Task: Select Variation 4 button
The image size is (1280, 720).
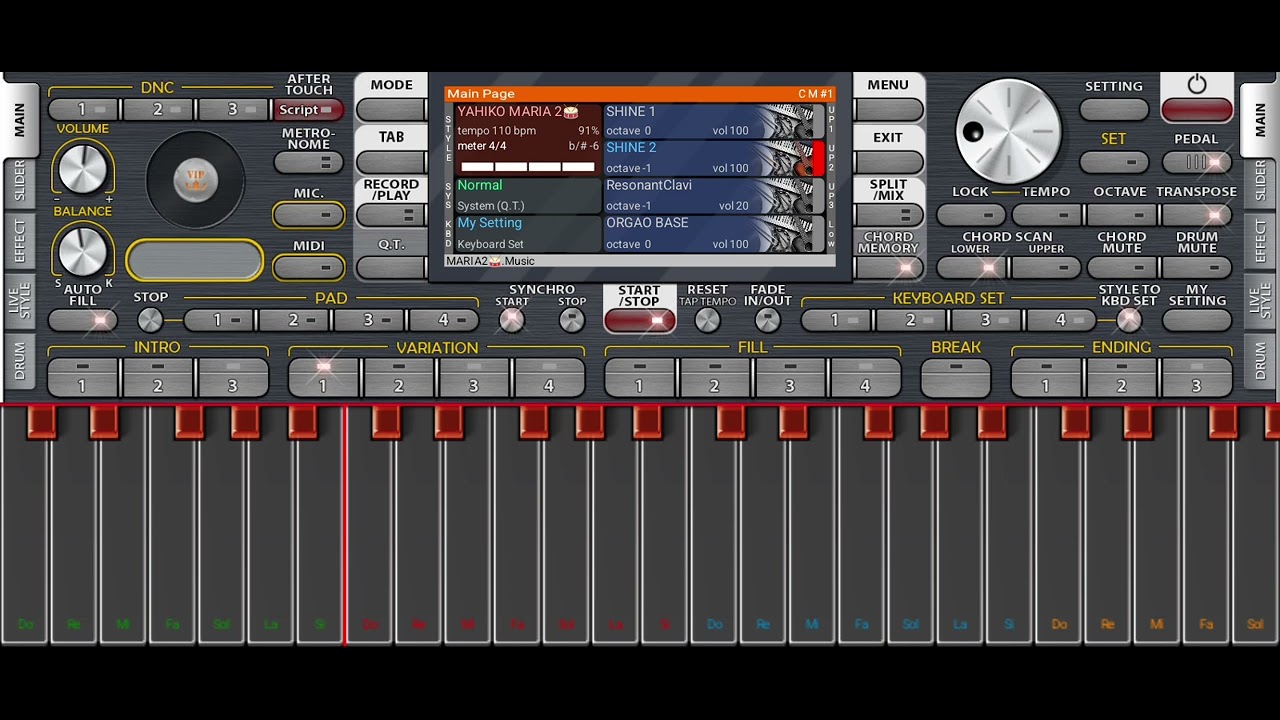Action: pos(549,377)
